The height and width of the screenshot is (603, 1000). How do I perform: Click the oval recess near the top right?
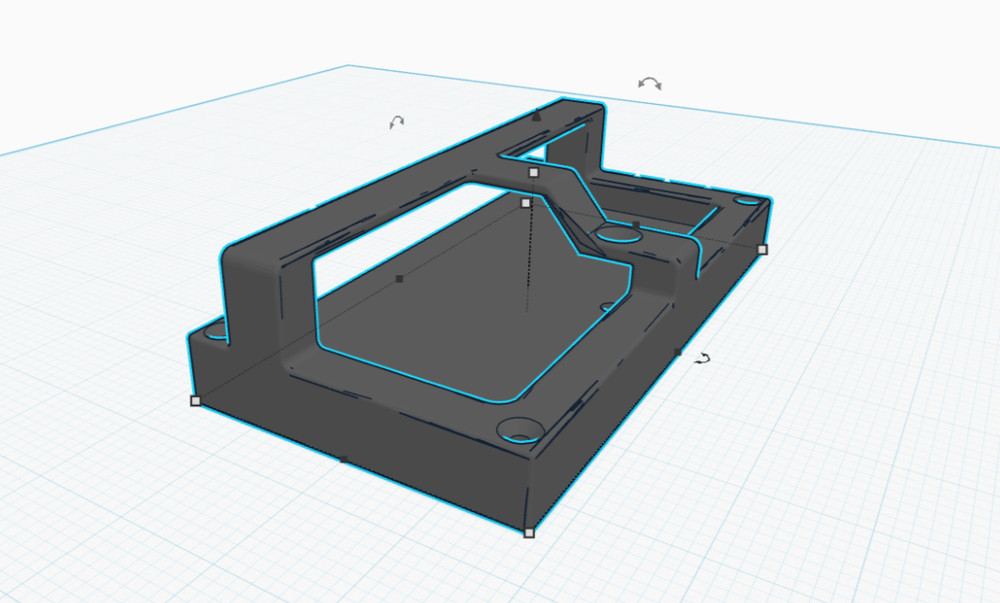(620, 236)
